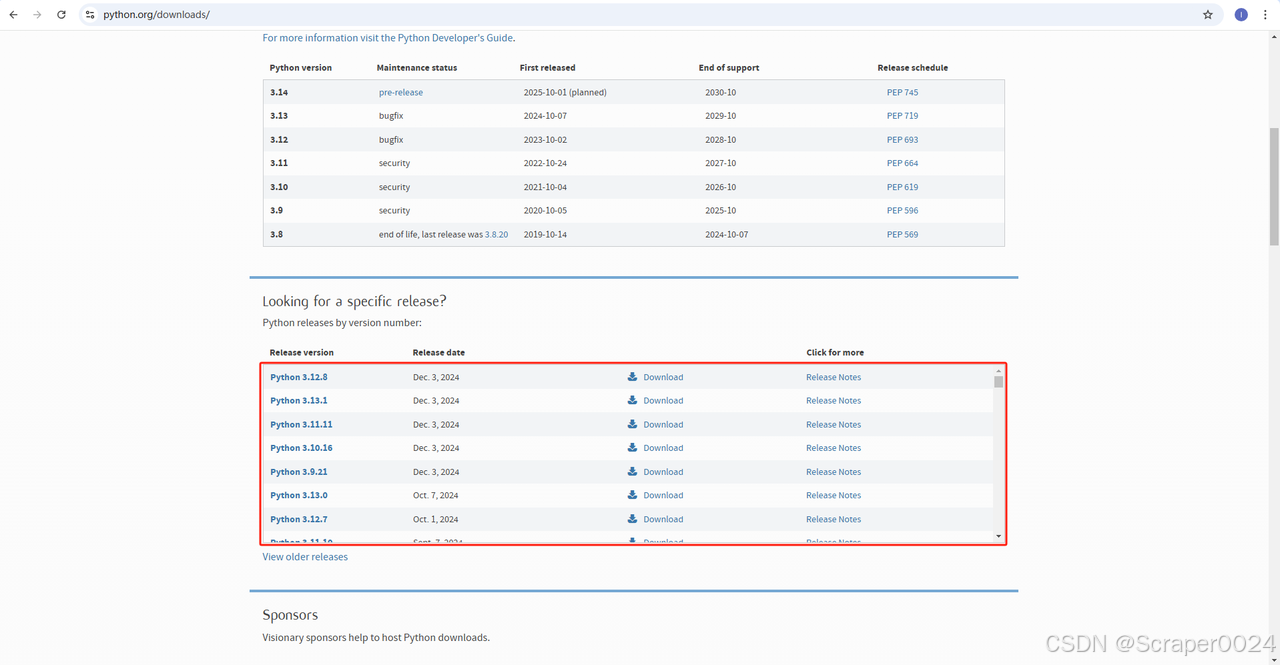Click the 2025-10-01 (planned) cell
The width and height of the screenshot is (1280, 665).
[x=565, y=92]
